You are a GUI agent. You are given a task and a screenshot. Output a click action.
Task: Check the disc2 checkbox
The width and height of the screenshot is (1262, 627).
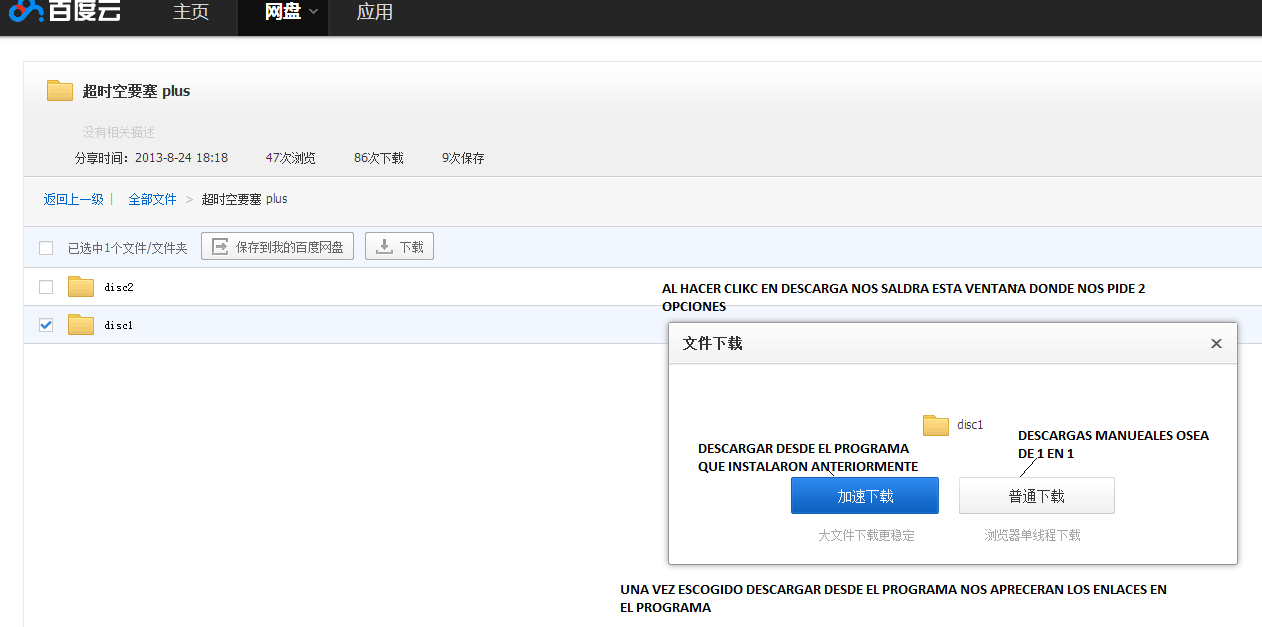(x=46, y=287)
